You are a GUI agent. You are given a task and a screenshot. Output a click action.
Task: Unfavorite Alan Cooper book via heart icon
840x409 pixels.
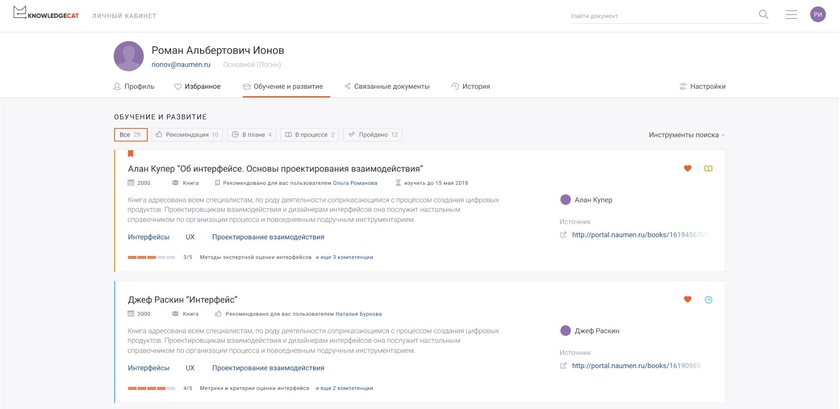[x=687, y=169]
